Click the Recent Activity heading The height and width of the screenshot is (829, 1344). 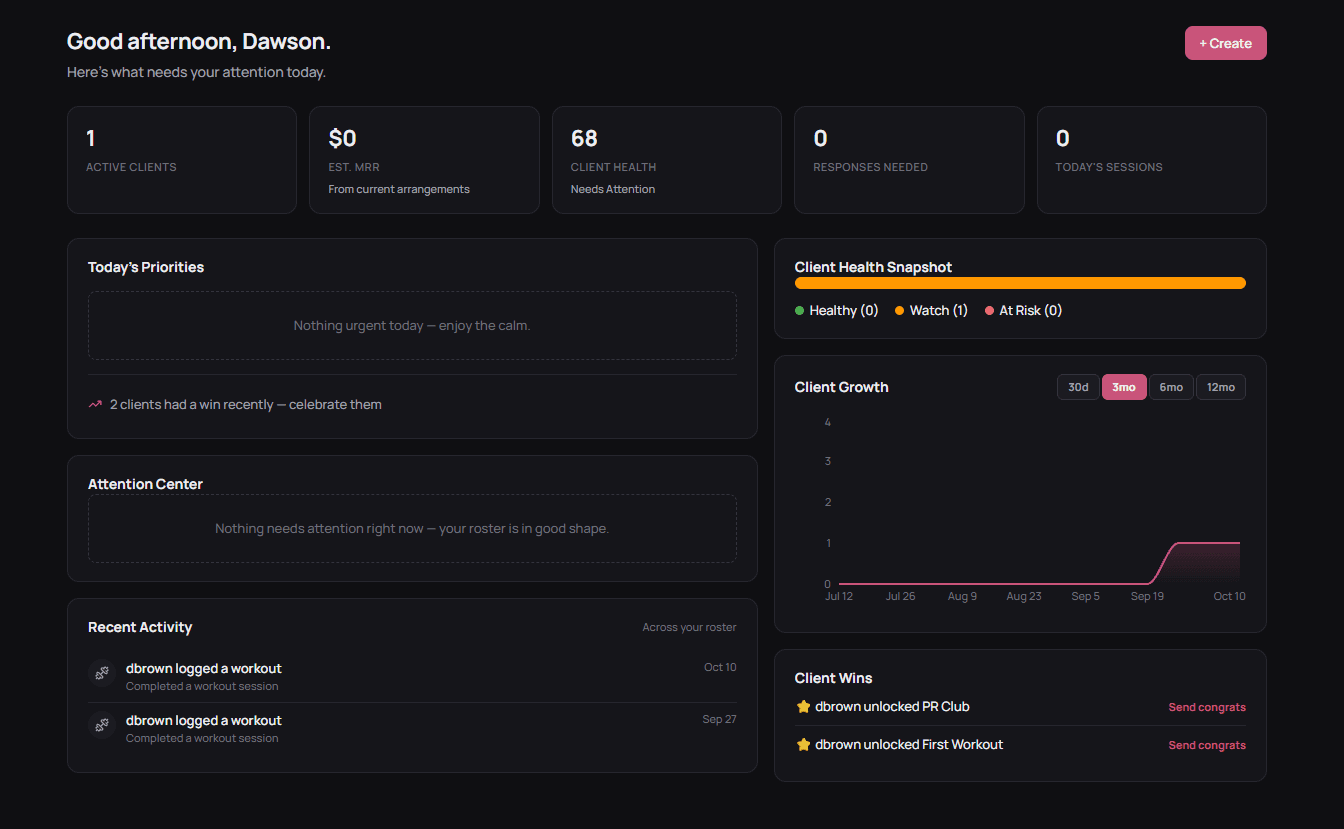pyautogui.click(x=140, y=627)
